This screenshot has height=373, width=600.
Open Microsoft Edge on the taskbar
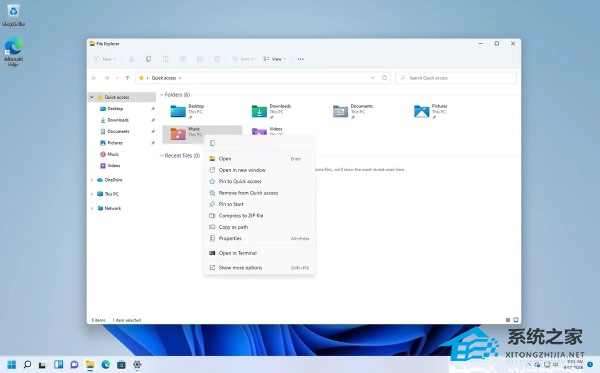(106, 365)
